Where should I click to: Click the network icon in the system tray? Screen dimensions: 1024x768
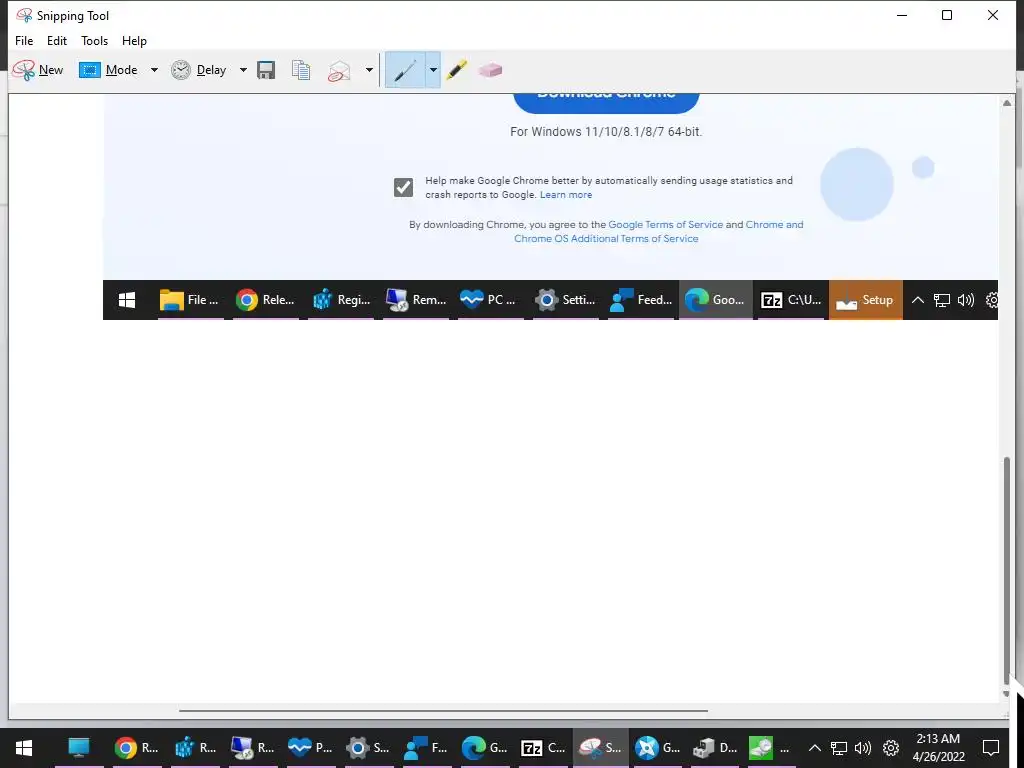coord(839,748)
